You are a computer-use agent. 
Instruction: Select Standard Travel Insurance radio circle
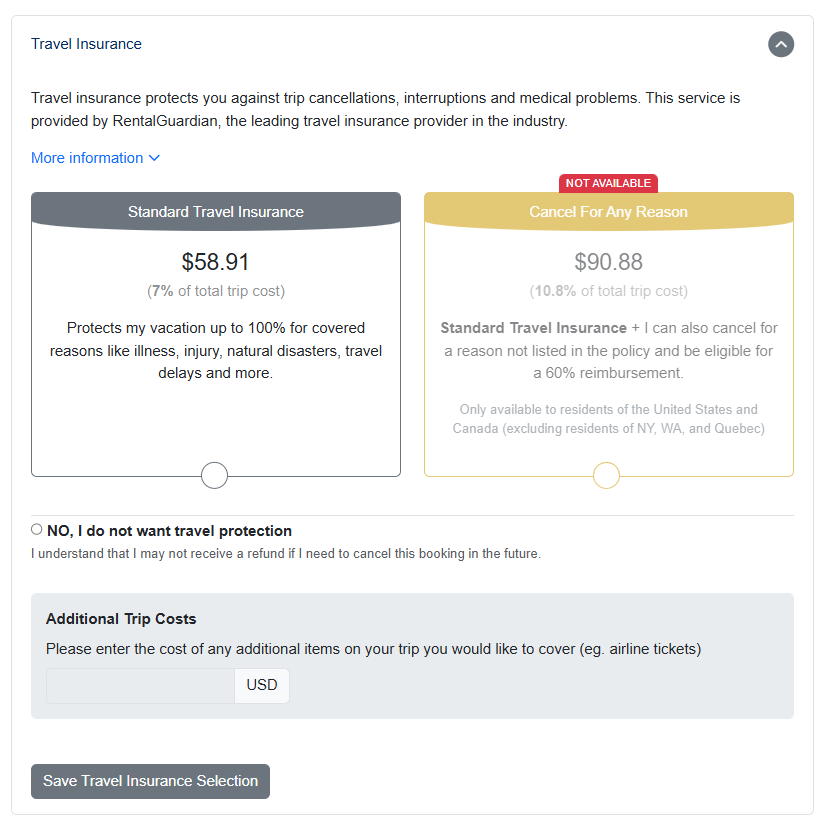click(215, 475)
